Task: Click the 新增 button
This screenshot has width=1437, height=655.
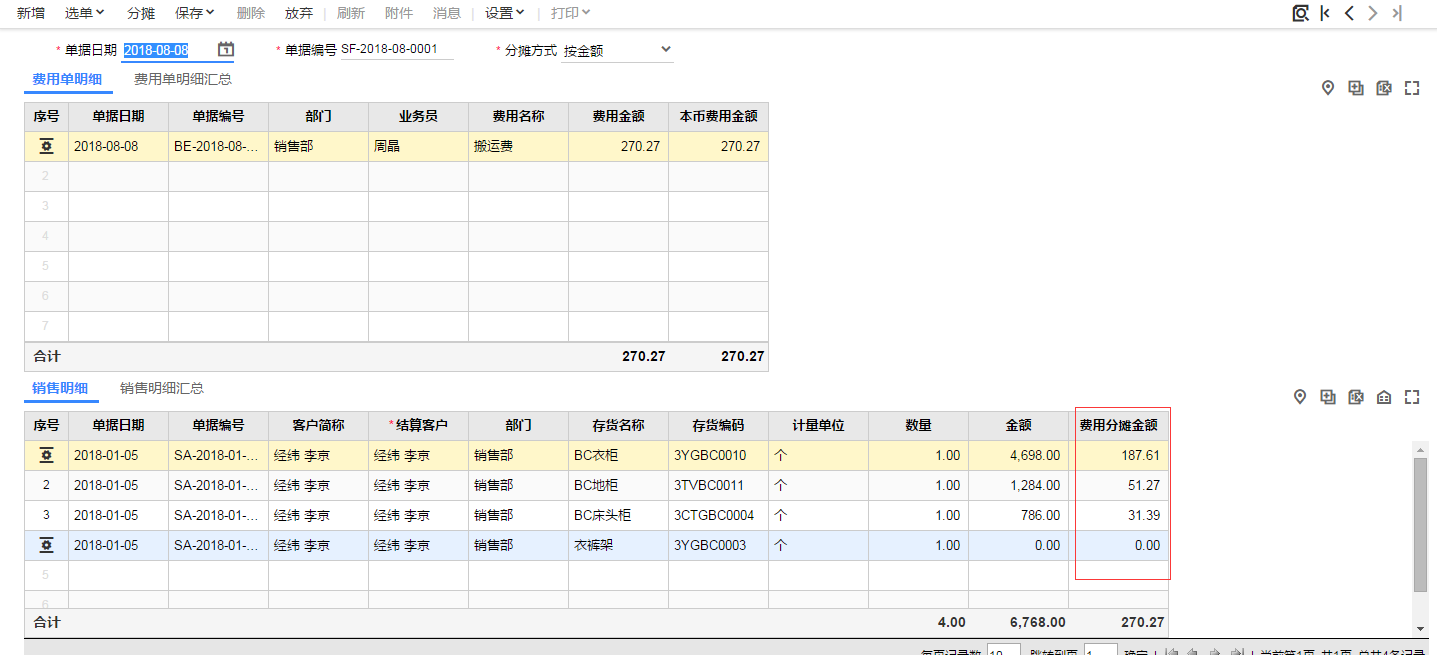Action: point(31,13)
